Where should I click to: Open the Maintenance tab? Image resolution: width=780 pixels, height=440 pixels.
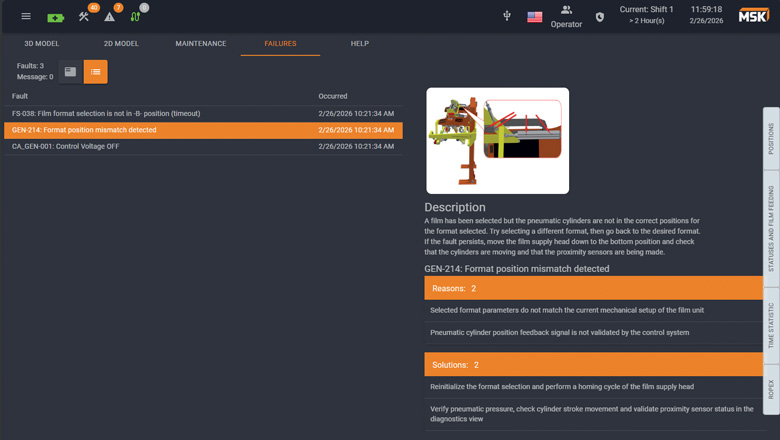(x=201, y=44)
